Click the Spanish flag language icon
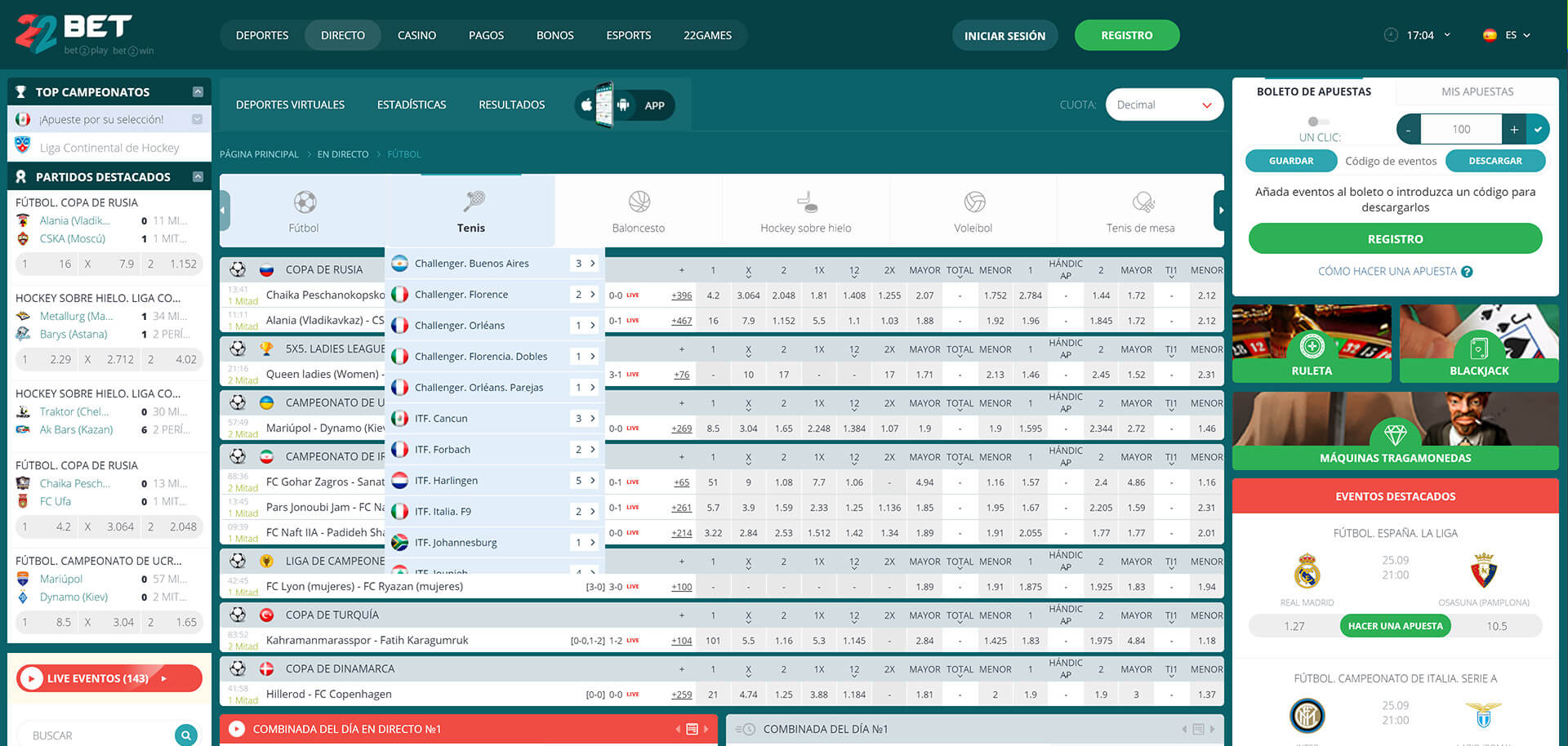Viewport: 1568px width, 746px height. [1490, 35]
